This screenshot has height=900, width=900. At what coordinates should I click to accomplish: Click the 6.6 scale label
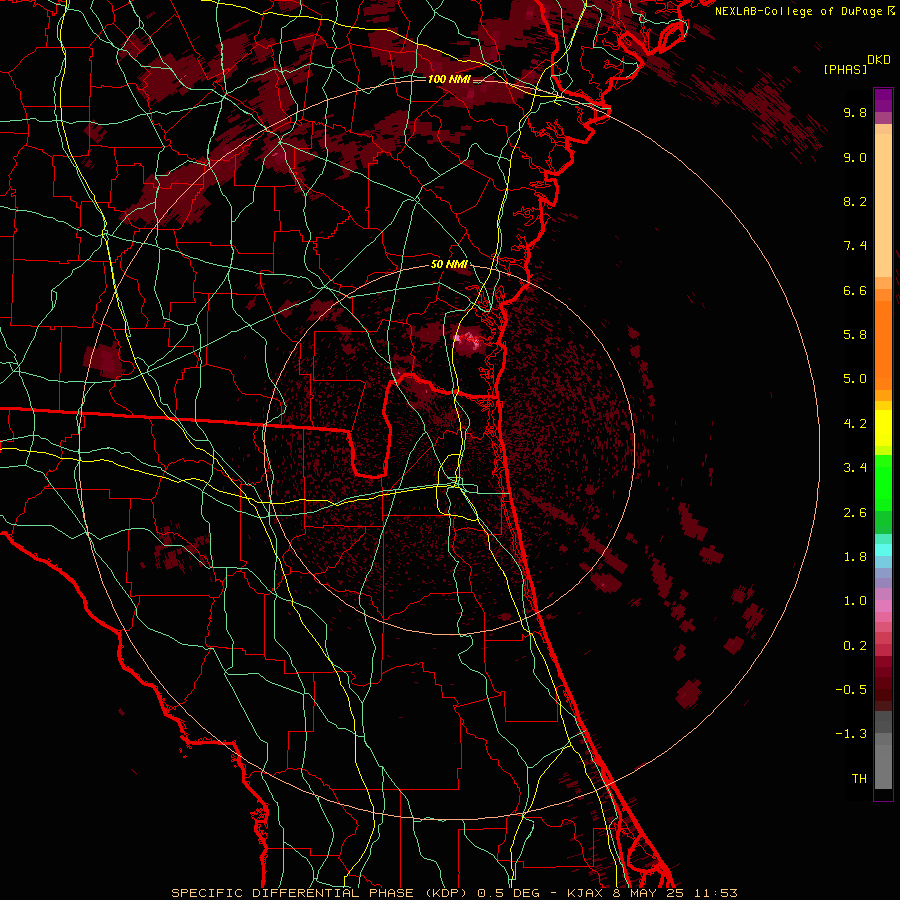[x=855, y=290]
